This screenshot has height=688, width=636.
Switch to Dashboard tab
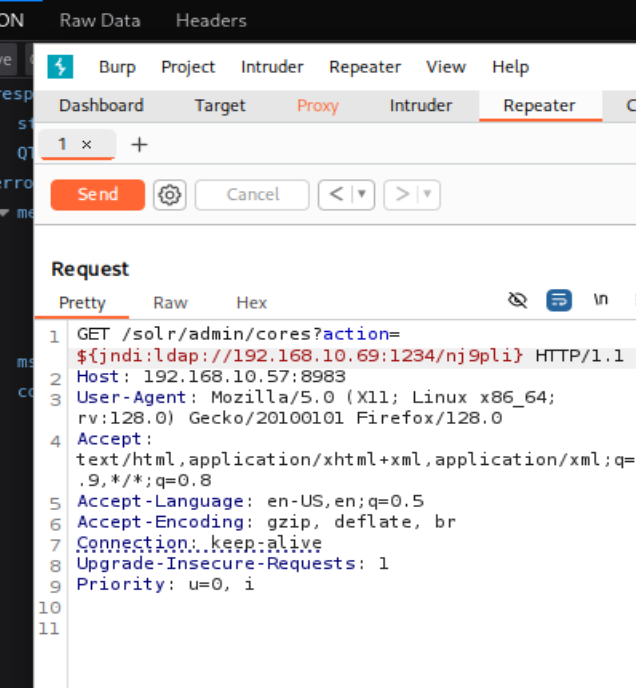(101, 106)
